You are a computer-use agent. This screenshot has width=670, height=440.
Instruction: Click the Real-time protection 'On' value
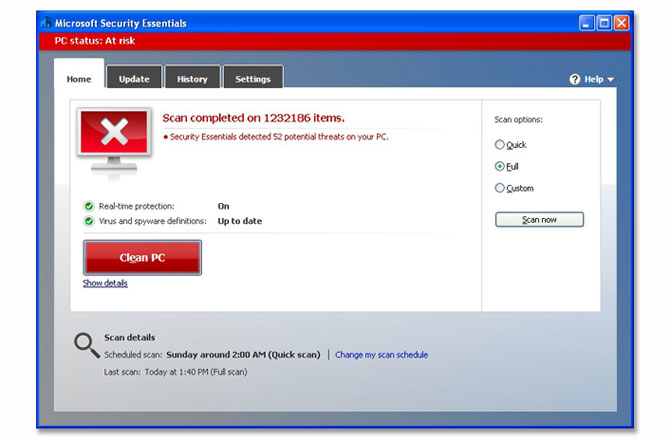click(223, 206)
